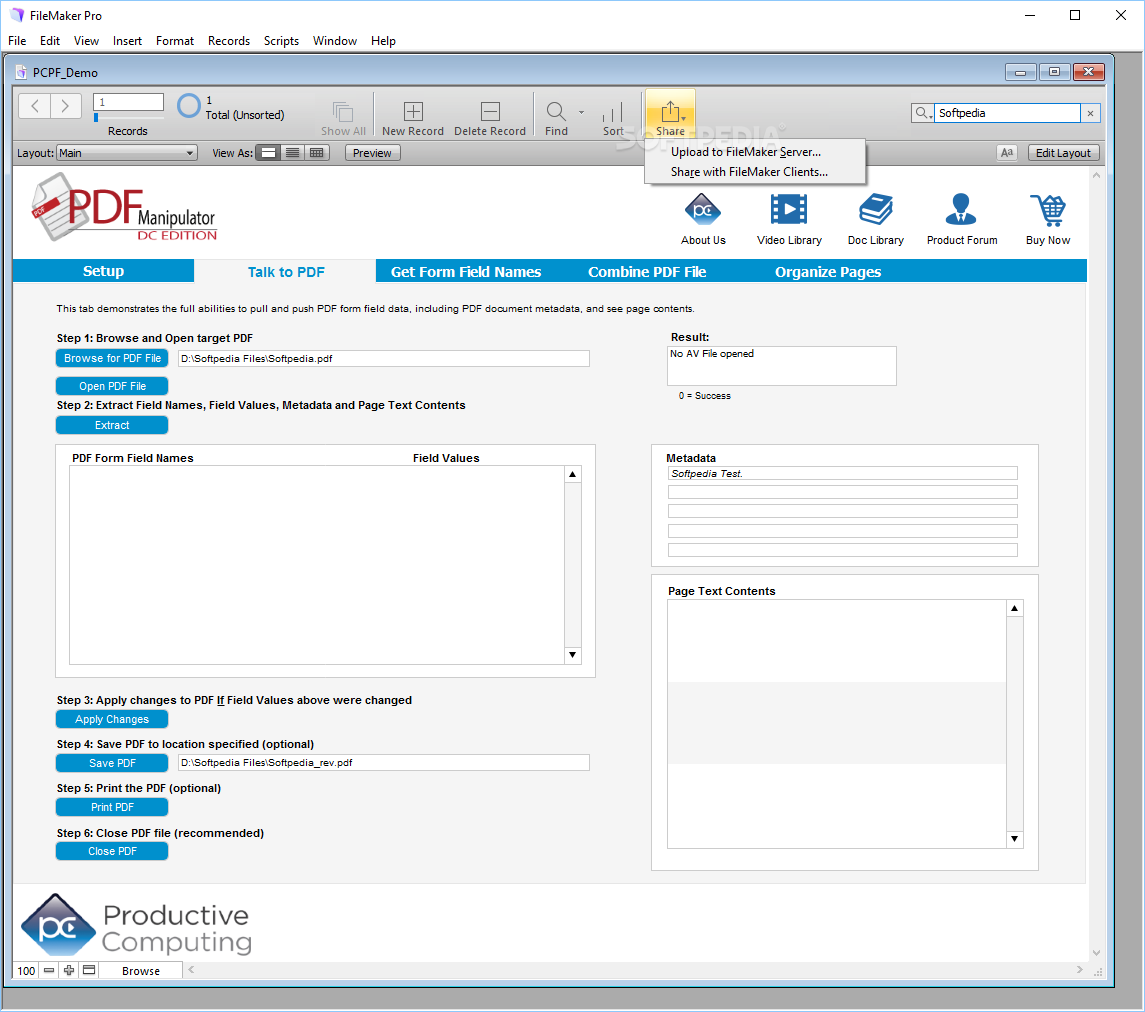Expand the Find dropdown arrow

point(581,112)
